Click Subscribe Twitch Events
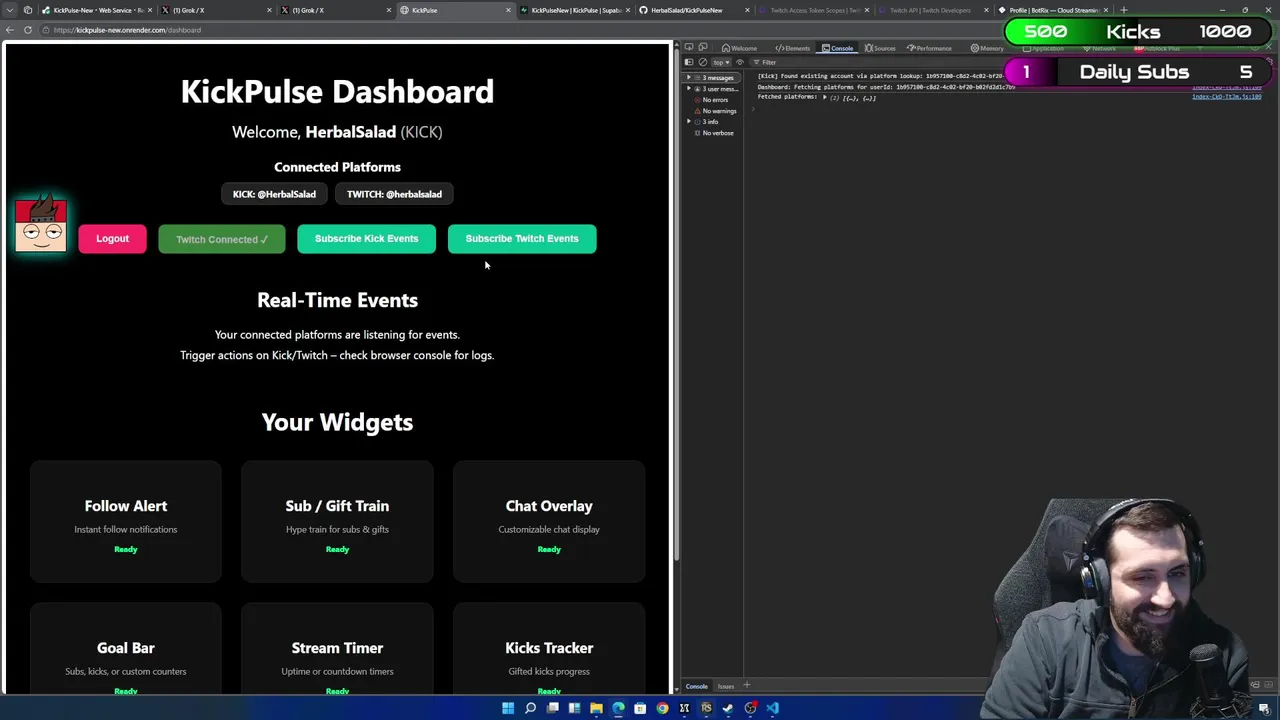The width and height of the screenshot is (1280, 720). pos(522,238)
